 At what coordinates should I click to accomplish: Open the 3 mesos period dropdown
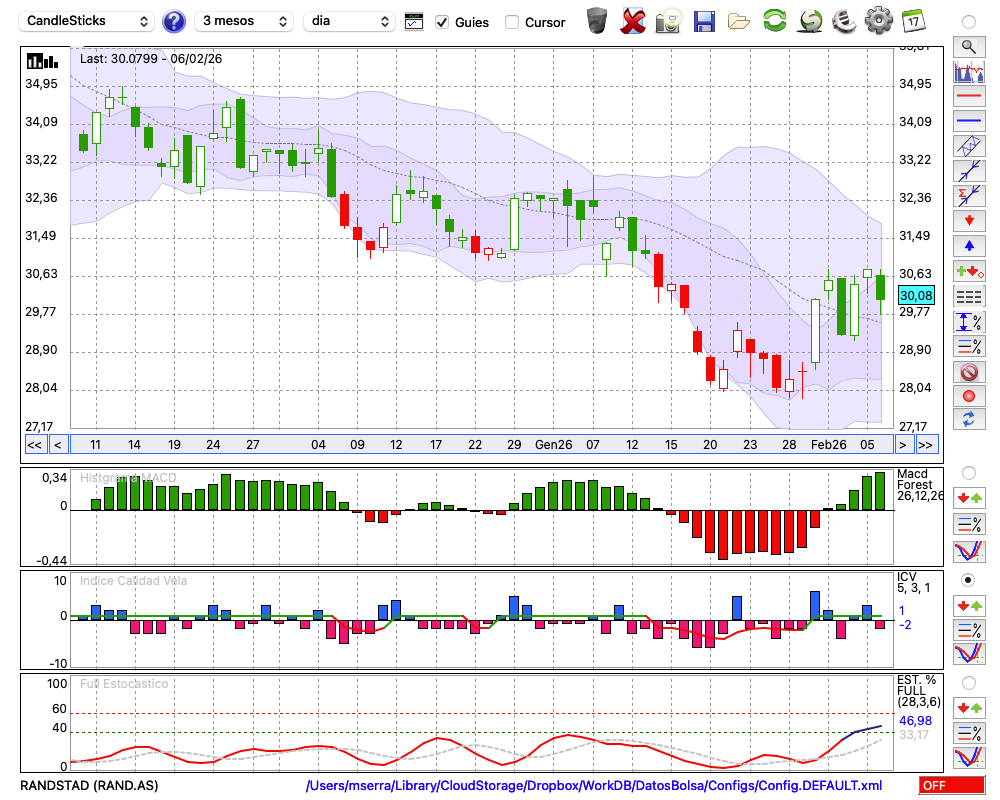[x=244, y=21]
